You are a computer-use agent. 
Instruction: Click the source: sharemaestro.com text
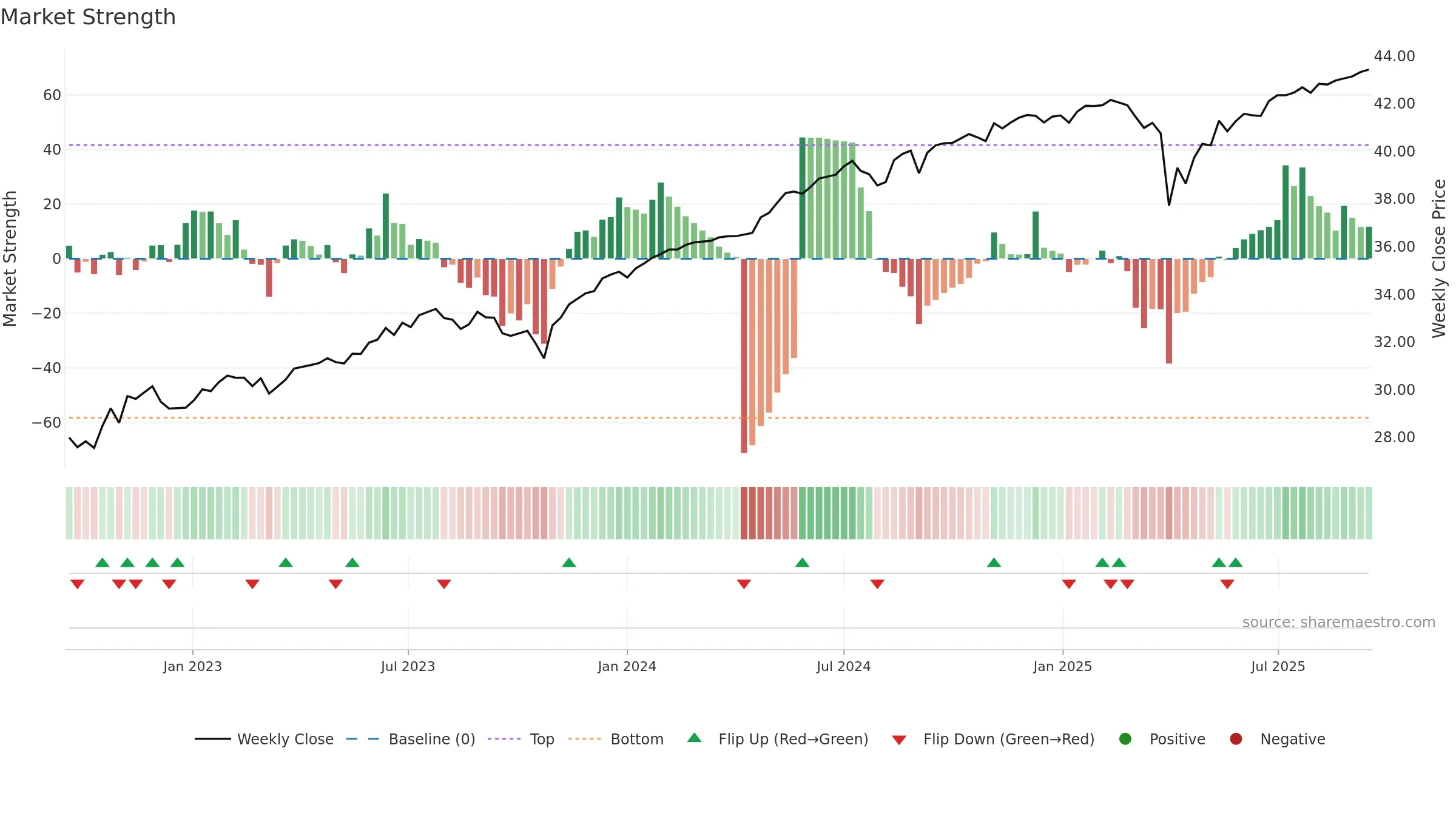(1339, 622)
